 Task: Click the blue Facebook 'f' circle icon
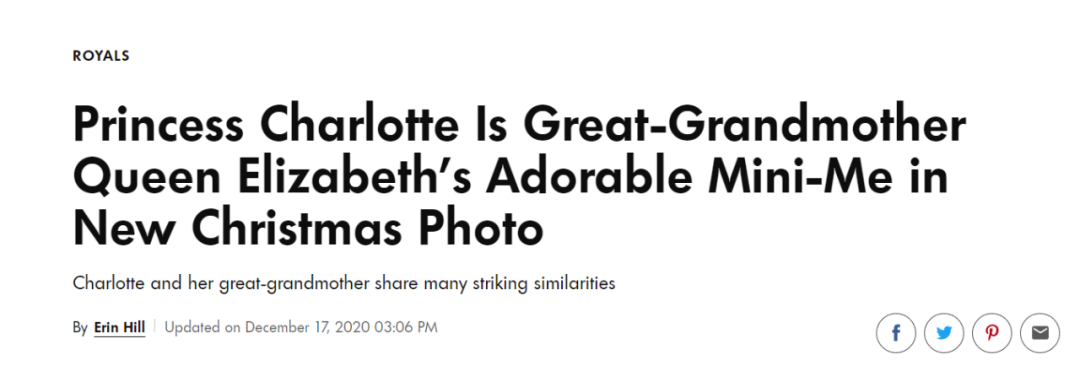coord(895,334)
